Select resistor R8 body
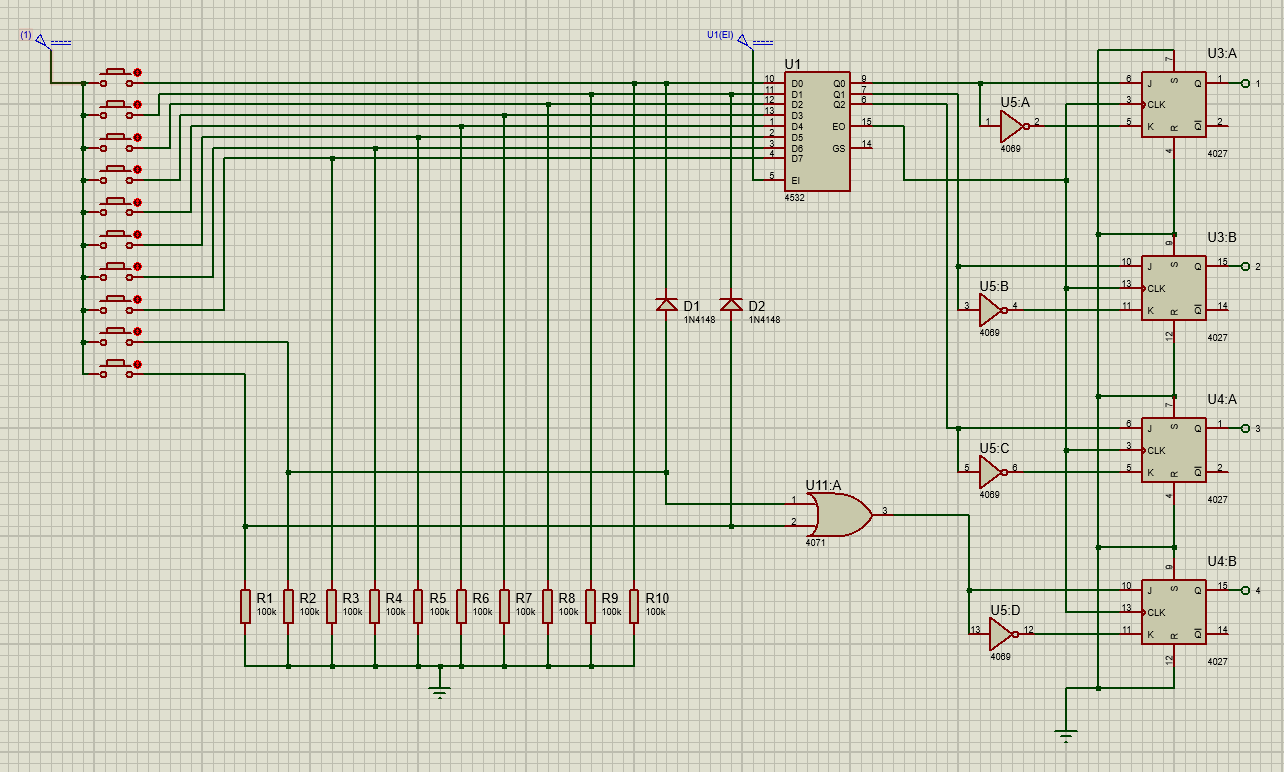This screenshot has width=1284, height=772. pos(548,606)
